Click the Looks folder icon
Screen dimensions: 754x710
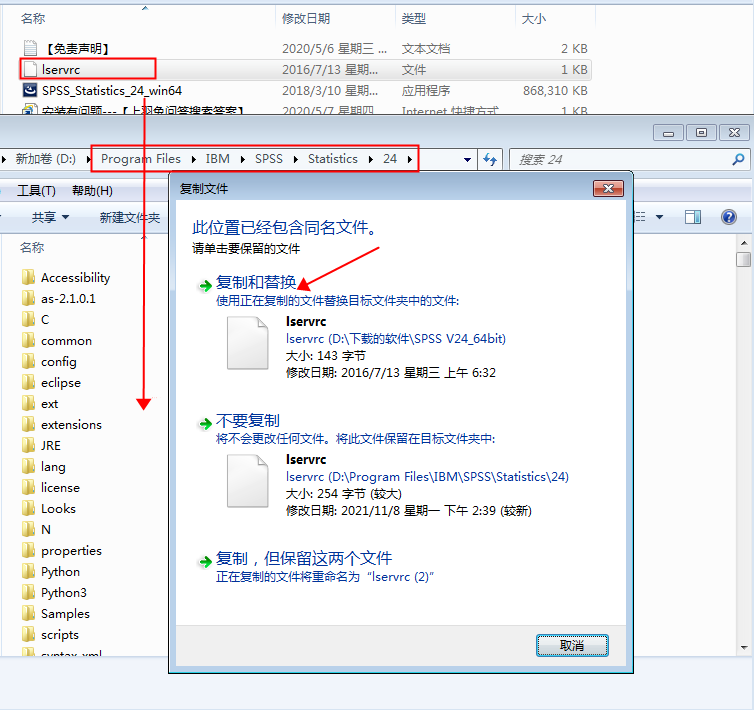point(28,508)
